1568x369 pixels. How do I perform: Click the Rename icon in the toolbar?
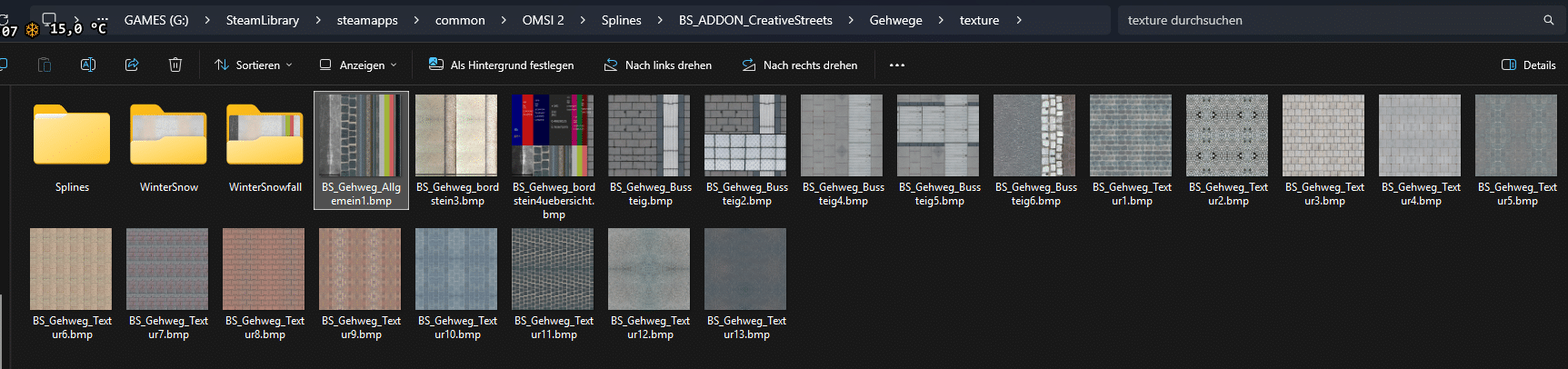[x=88, y=65]
